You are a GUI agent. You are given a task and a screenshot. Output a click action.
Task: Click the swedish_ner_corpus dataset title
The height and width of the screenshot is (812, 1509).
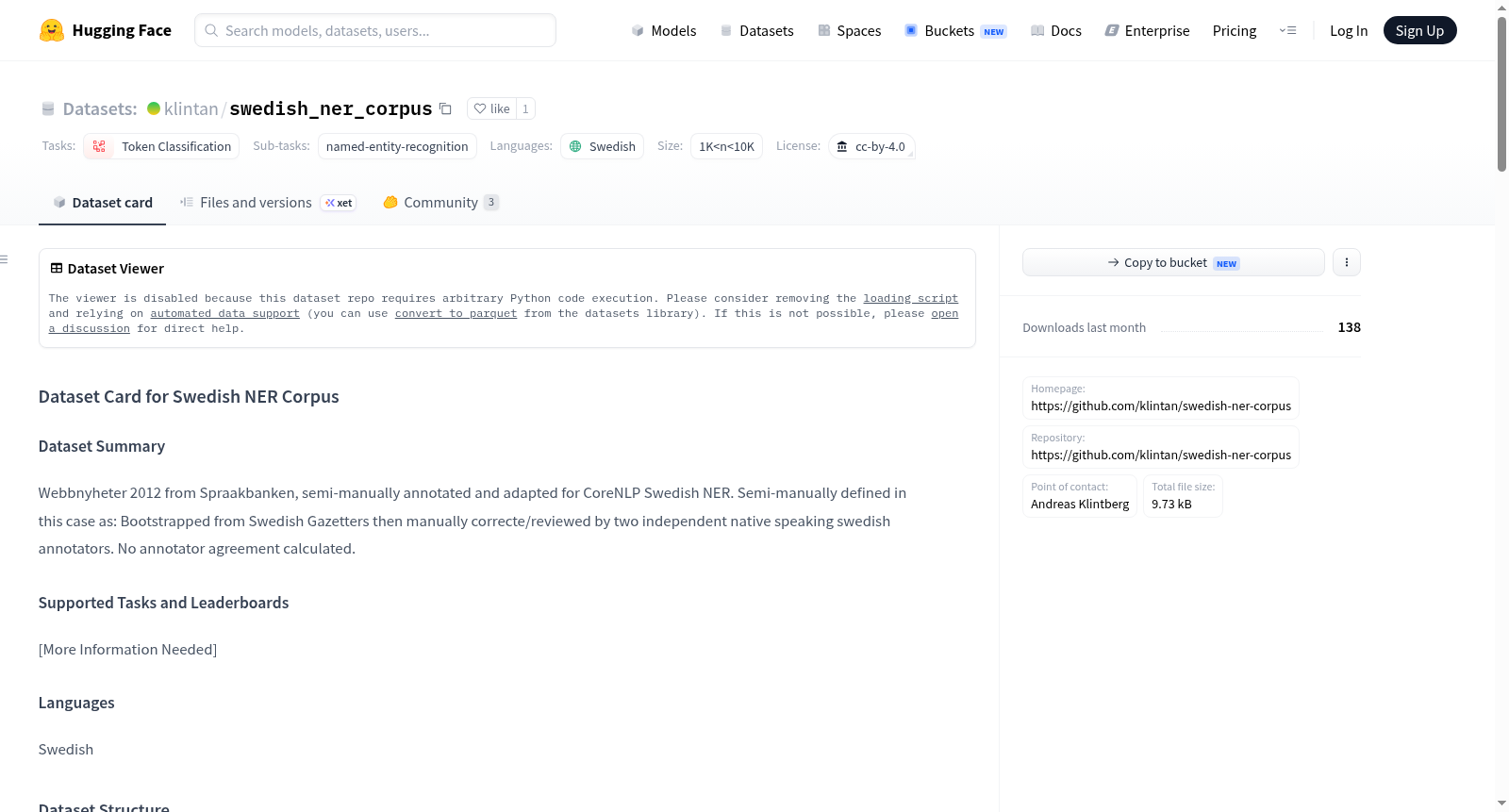(331, 108)
